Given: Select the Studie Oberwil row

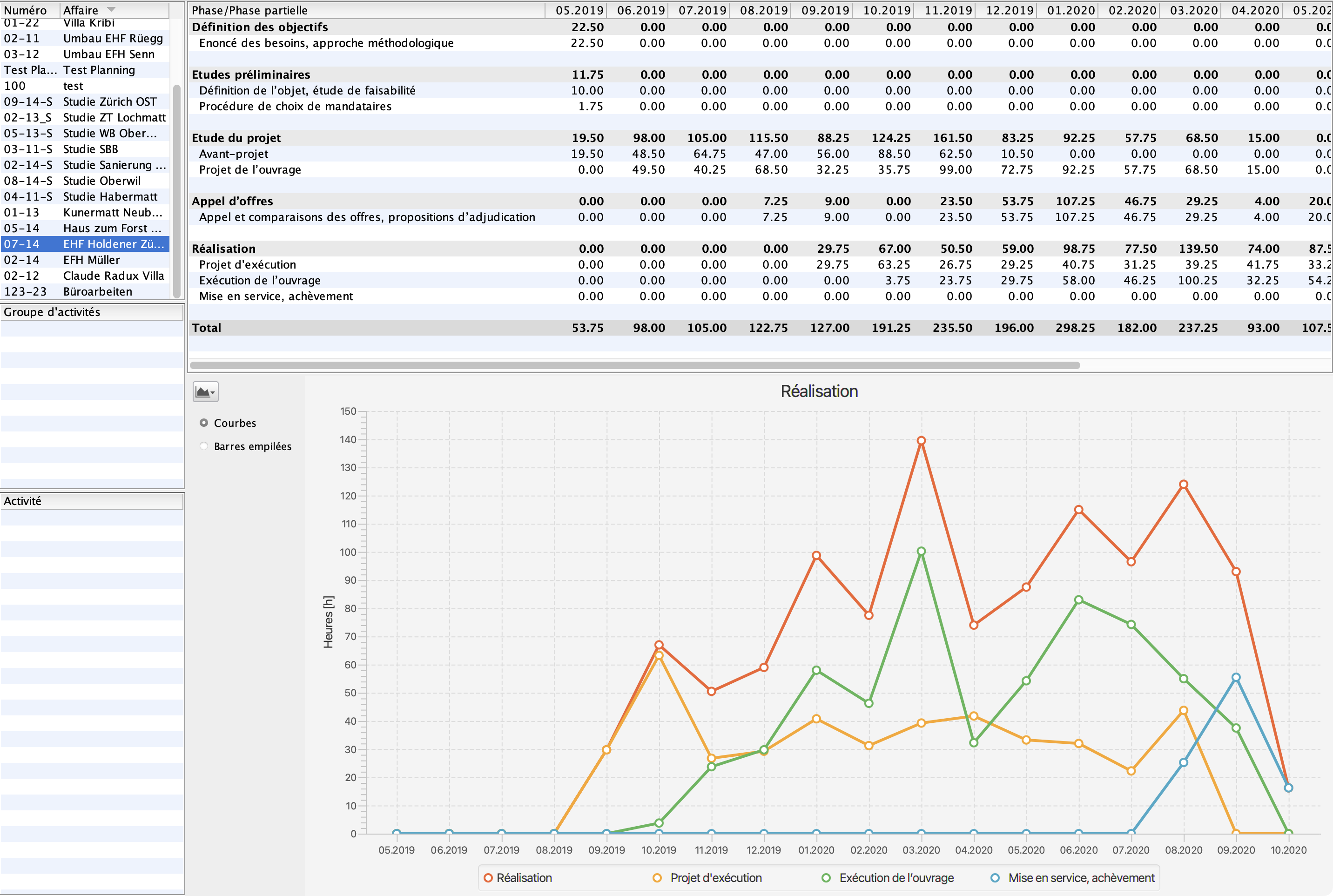Looking at the screenshot, I should coord(85,181).
